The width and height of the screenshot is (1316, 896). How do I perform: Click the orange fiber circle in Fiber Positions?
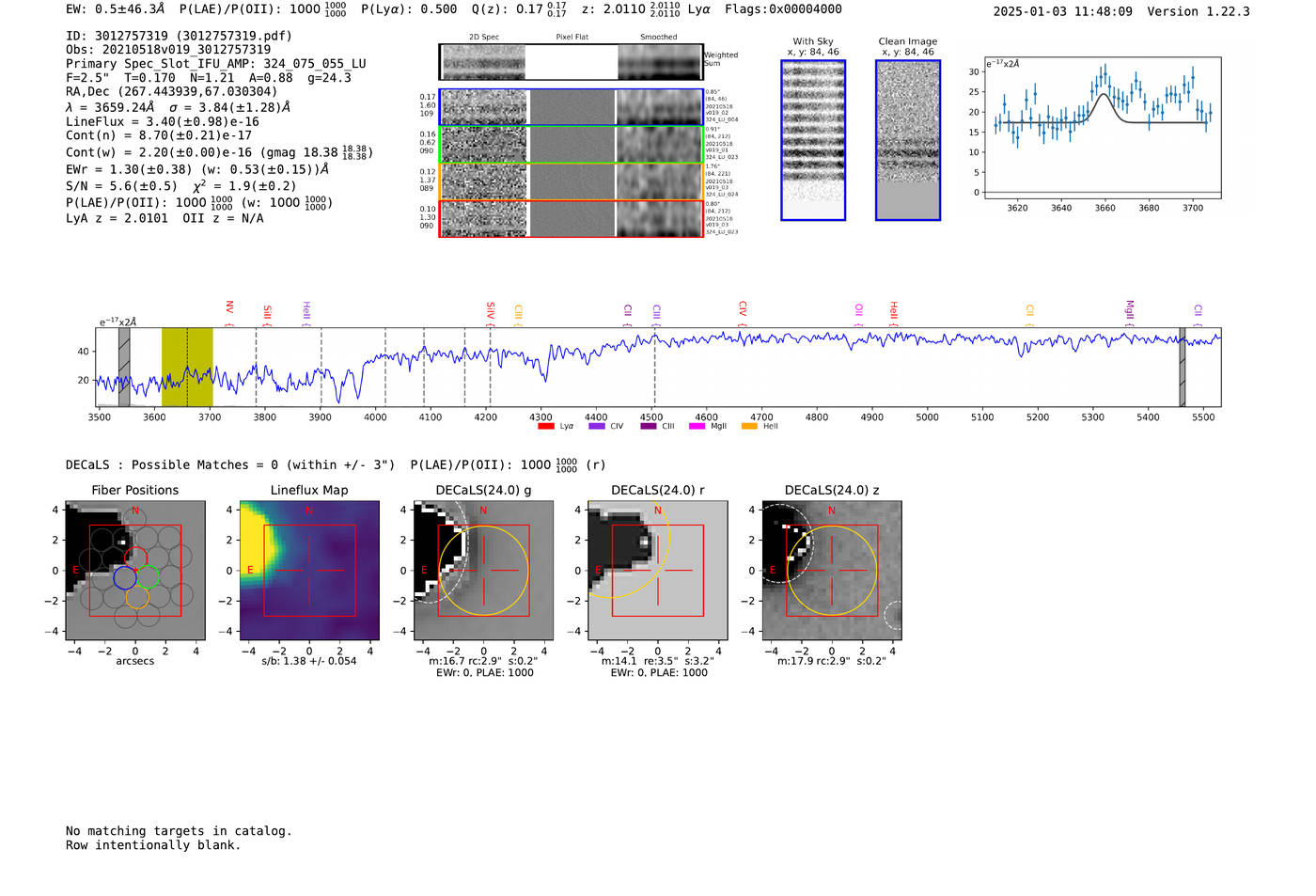coord(137,597)
